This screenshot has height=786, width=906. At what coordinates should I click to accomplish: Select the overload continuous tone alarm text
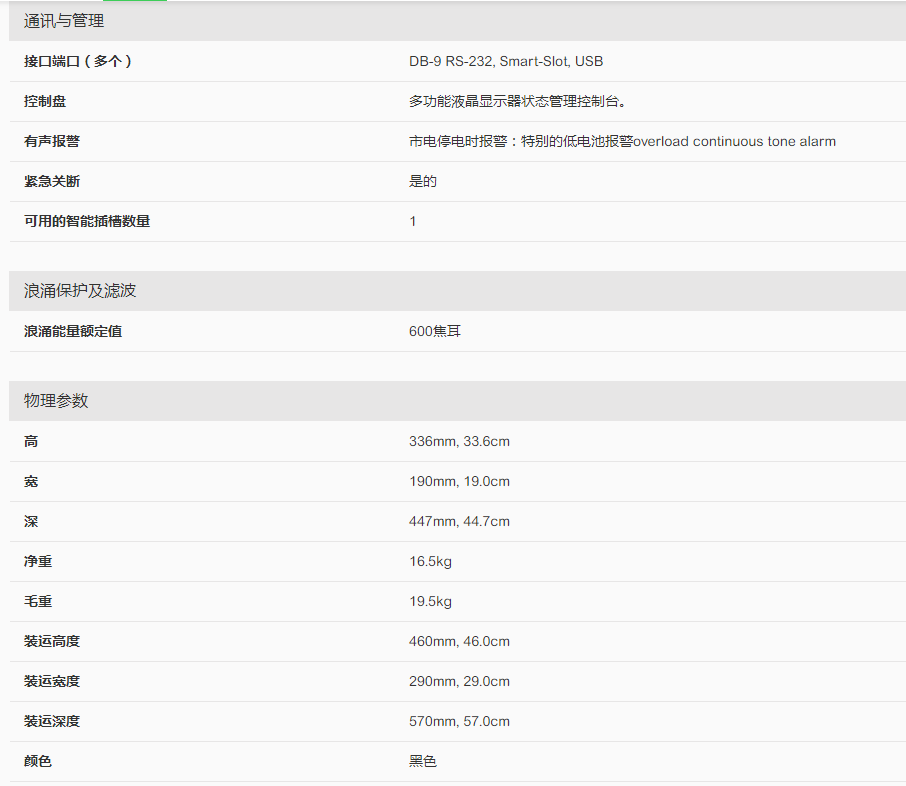pos(735,141)
